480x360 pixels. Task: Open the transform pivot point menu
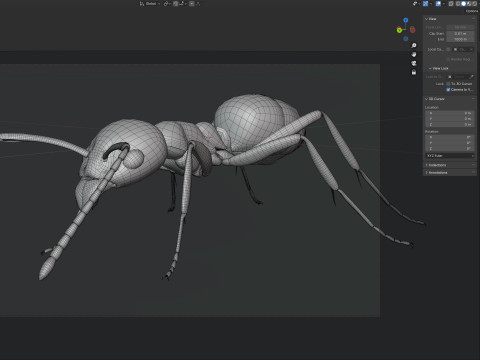pyautogui.click(x=167, y=4)
